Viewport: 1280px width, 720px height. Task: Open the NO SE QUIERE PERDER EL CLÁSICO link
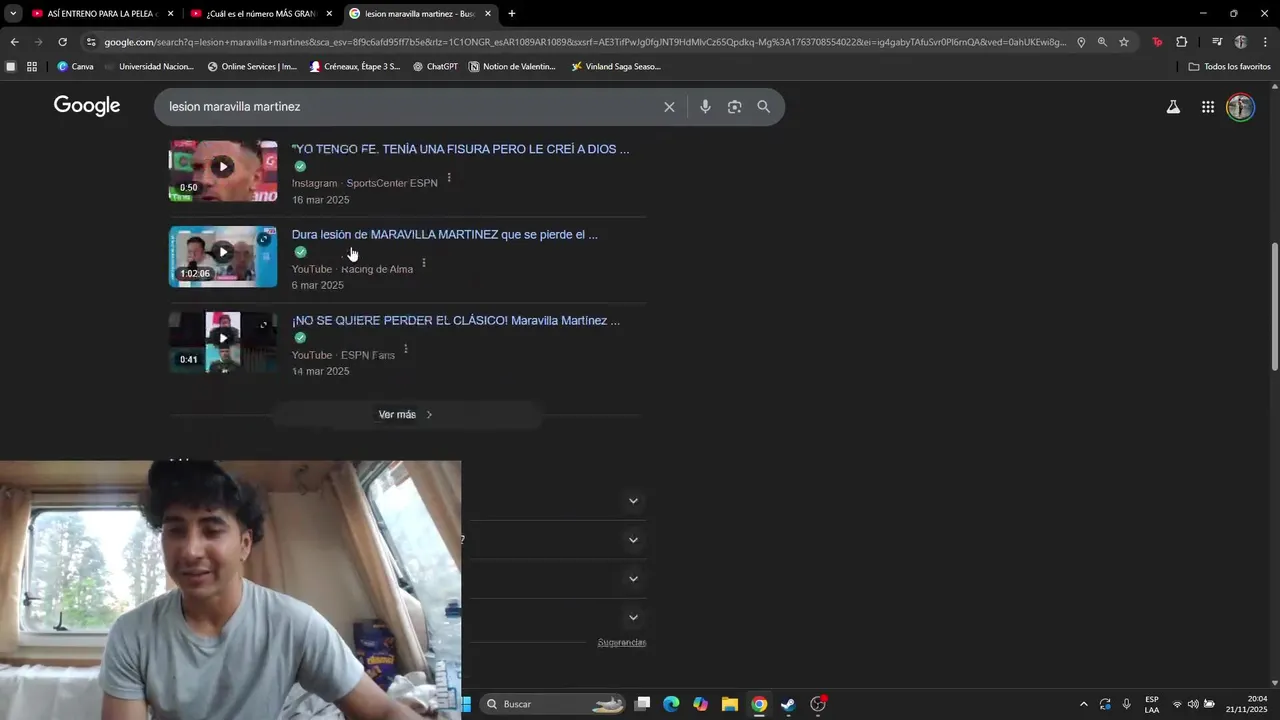tap(456, 321)
